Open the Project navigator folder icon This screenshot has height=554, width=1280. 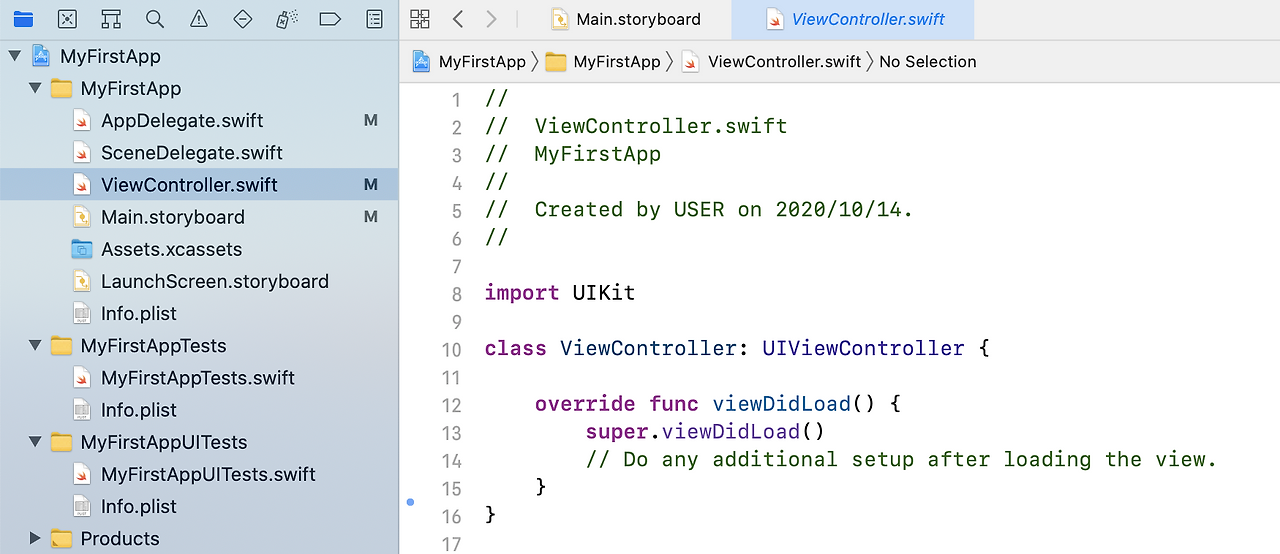22,19
